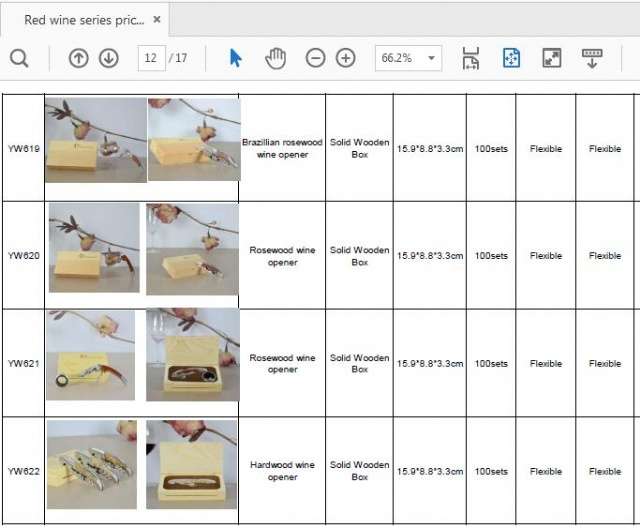This screenshot has height=528, width=640.
Task: Click 'Solid Wooden Box' in YW619 row
Action: coord(359,149)
